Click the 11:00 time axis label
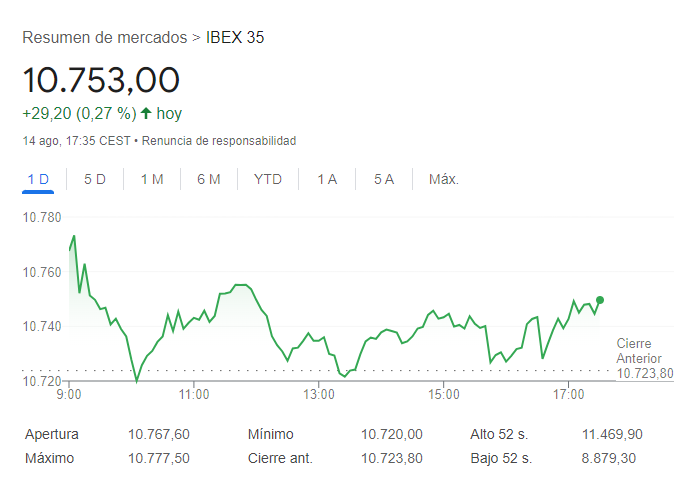Screen dimensions: 694x480 [194, 396]
